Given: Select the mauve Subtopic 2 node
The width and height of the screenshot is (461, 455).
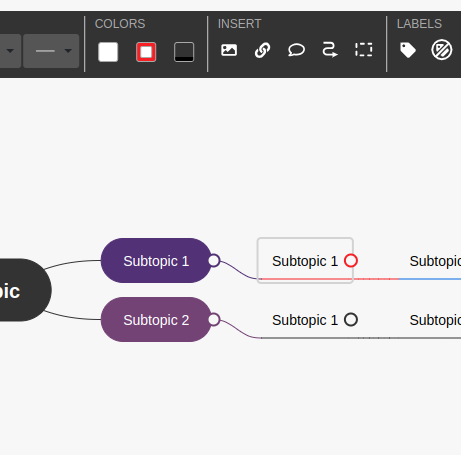Looking at the screenshot, I should point(156,320).
